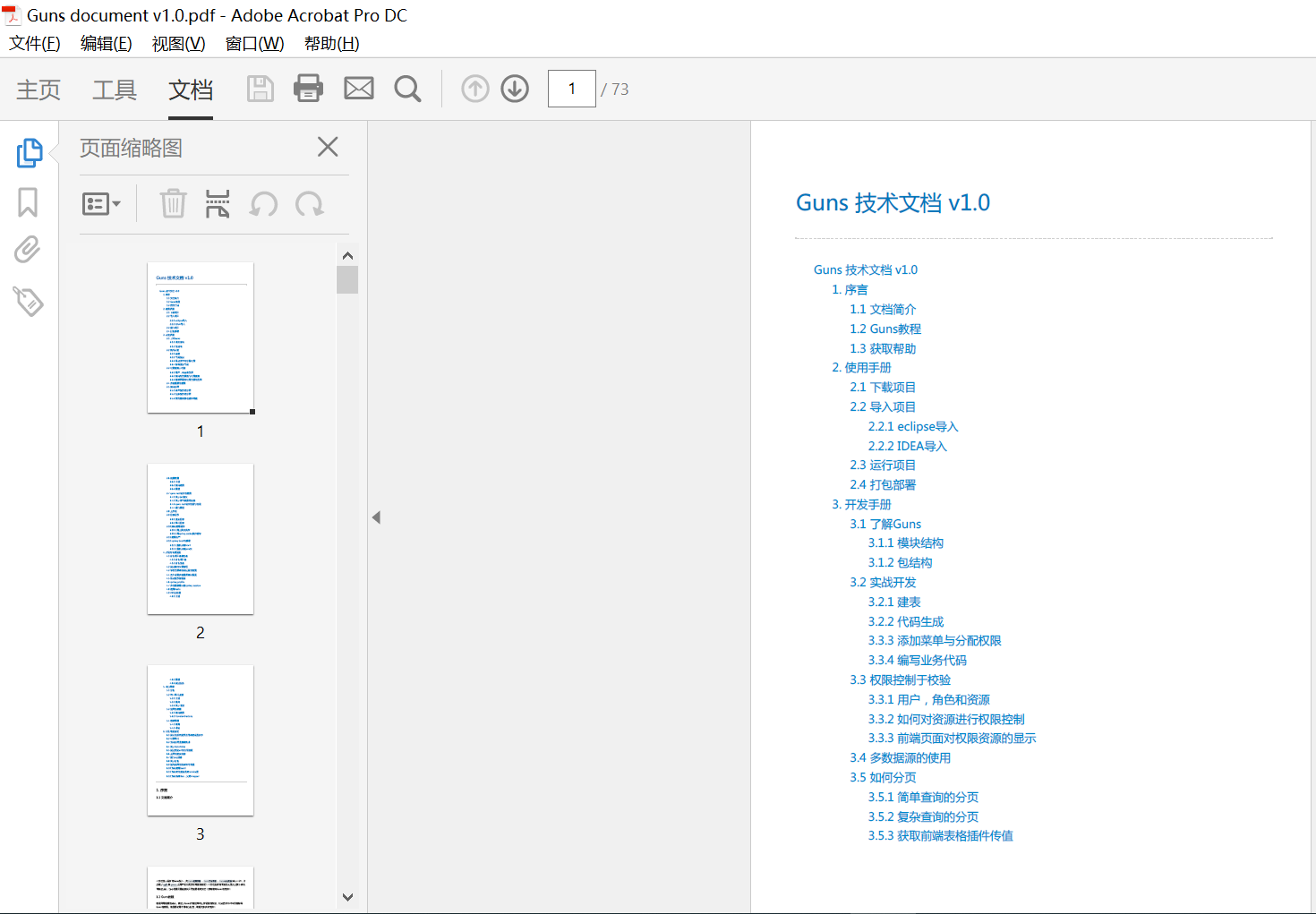This screenshot has height=914, width=1316.
Task: Select page 2 thumbnail
Action: [201, 539]
